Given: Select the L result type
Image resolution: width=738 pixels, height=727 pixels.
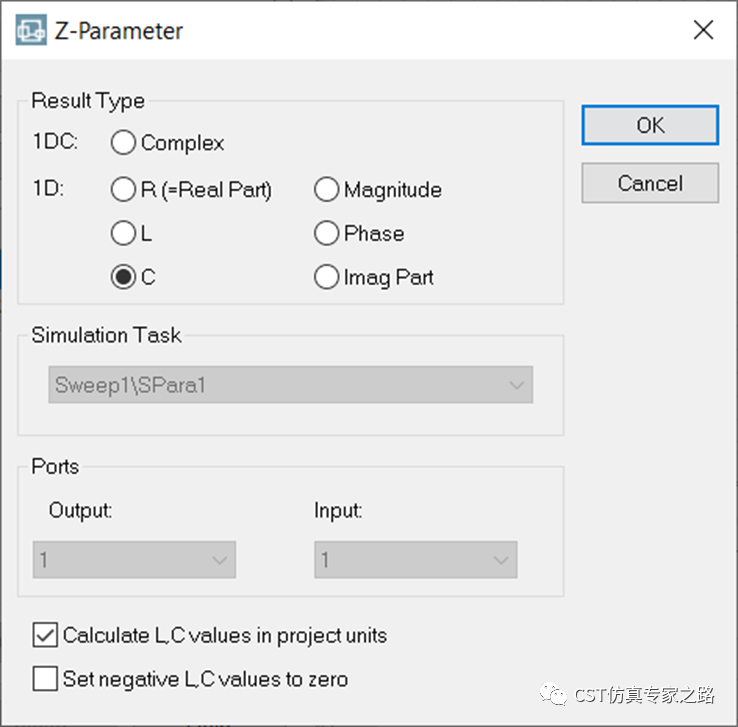Looking at the screenshot, I should tap(124, 234).
